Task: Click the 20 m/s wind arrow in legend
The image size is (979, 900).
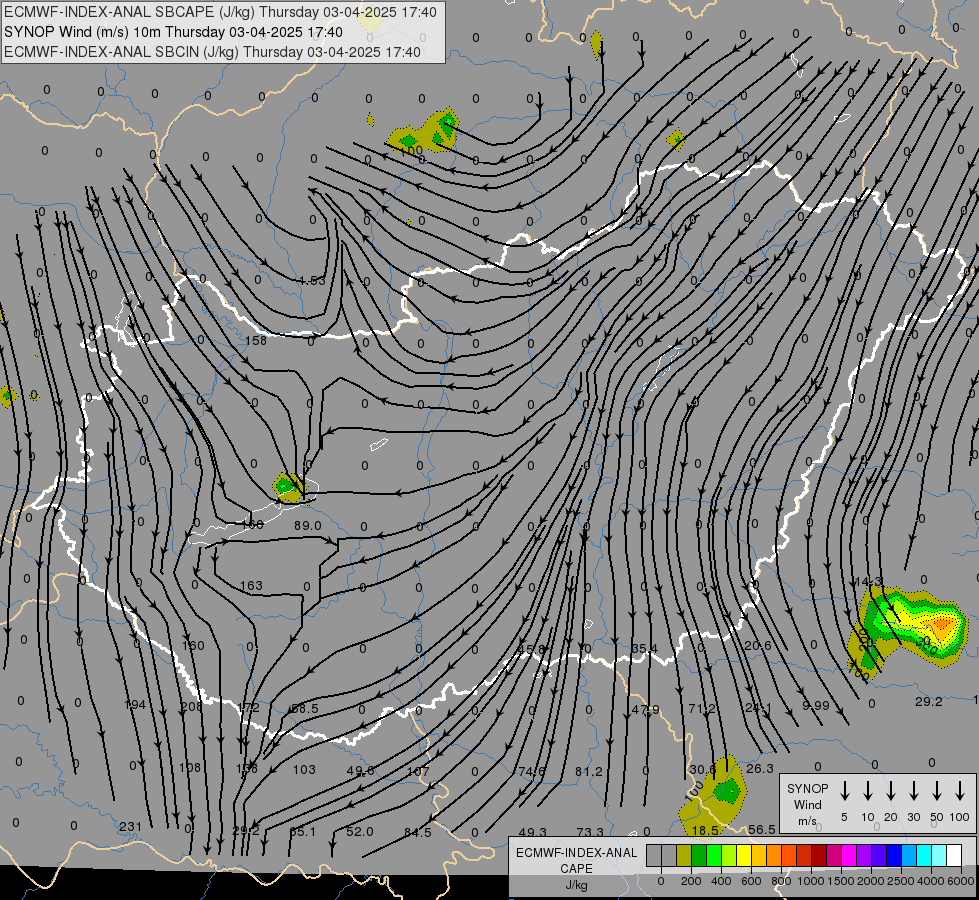Action: click(890, 791)
